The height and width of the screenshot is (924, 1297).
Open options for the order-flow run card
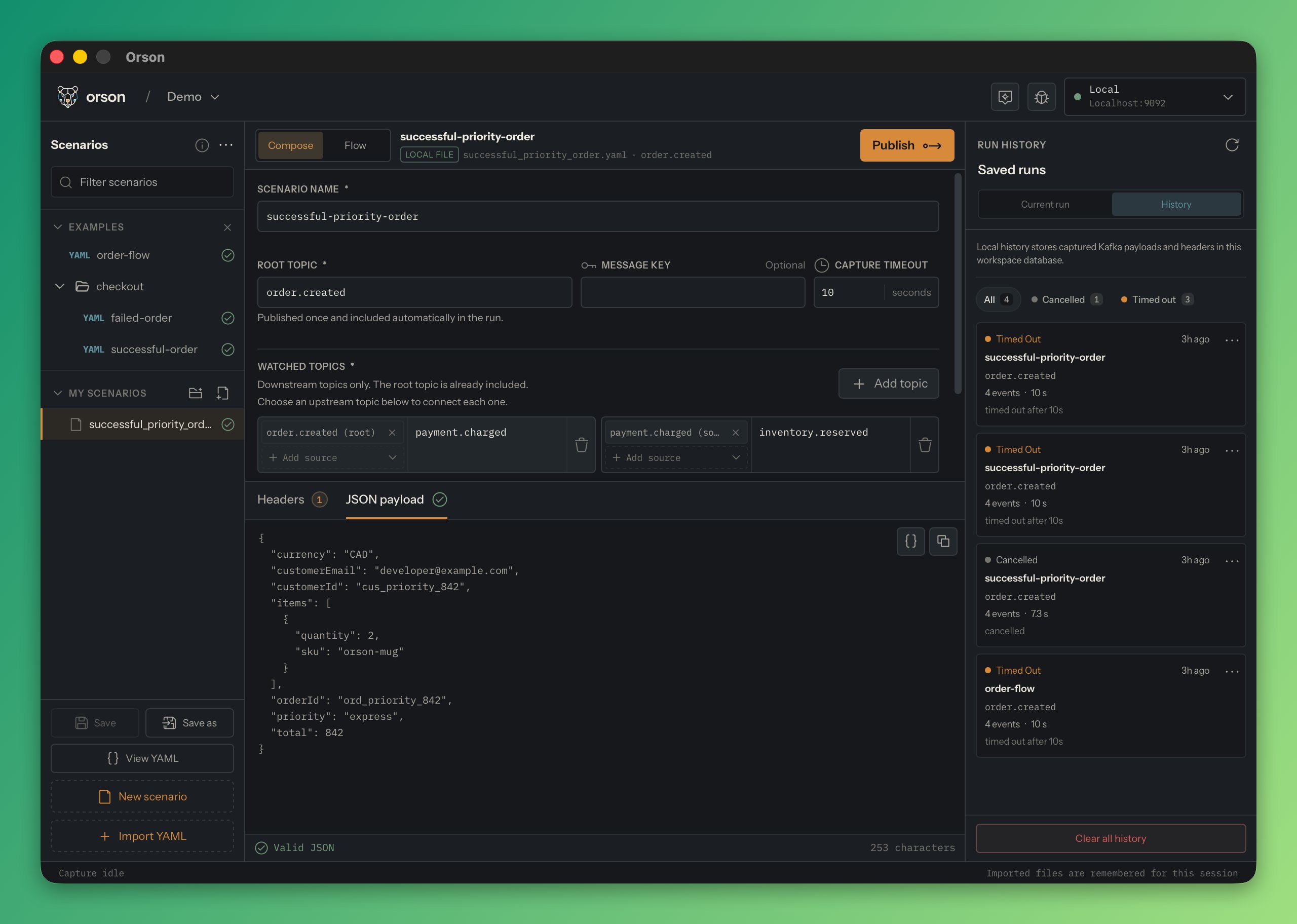click(x=1232, y=671)
